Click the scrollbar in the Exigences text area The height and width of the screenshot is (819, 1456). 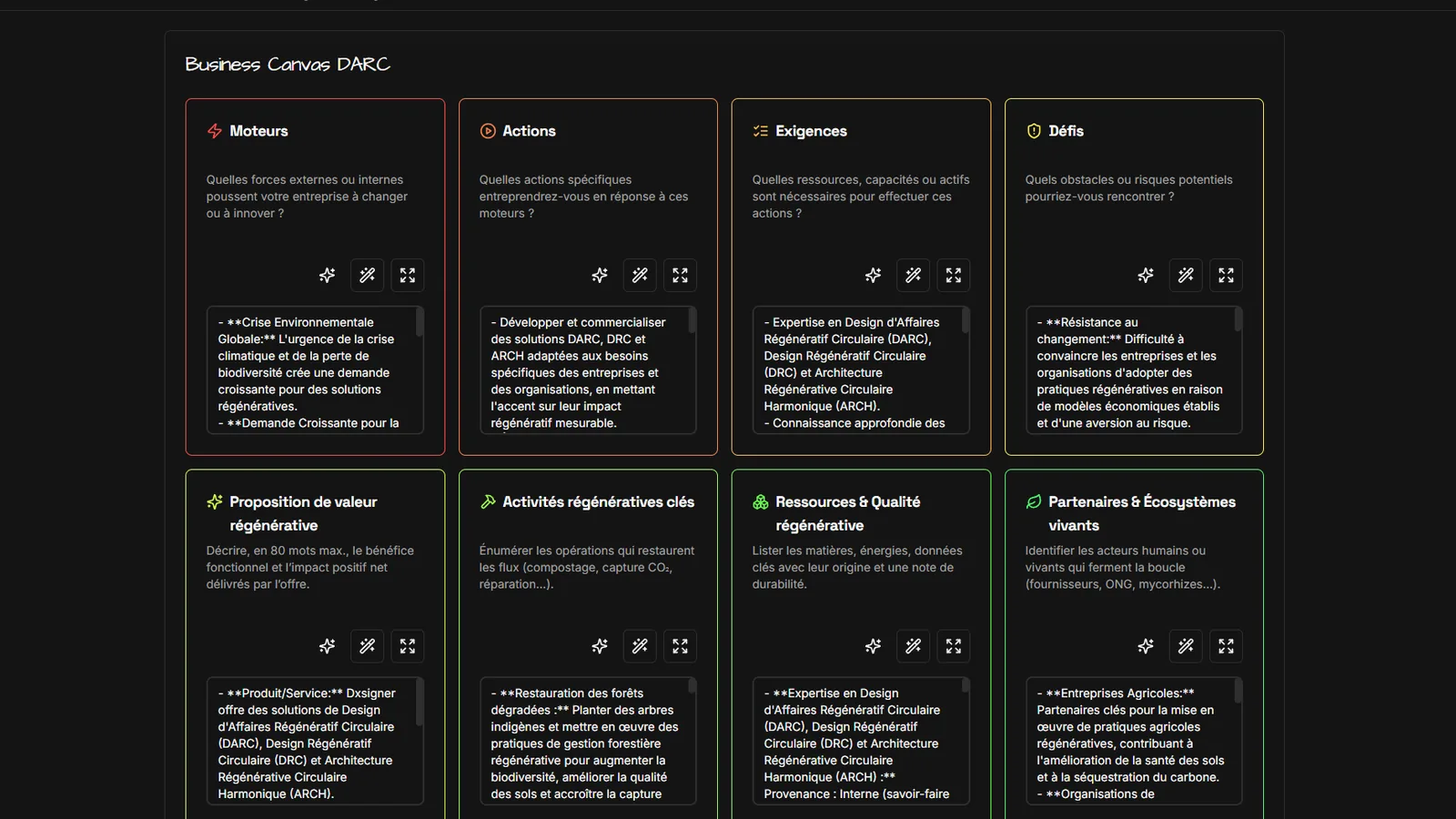pos(966,320)
